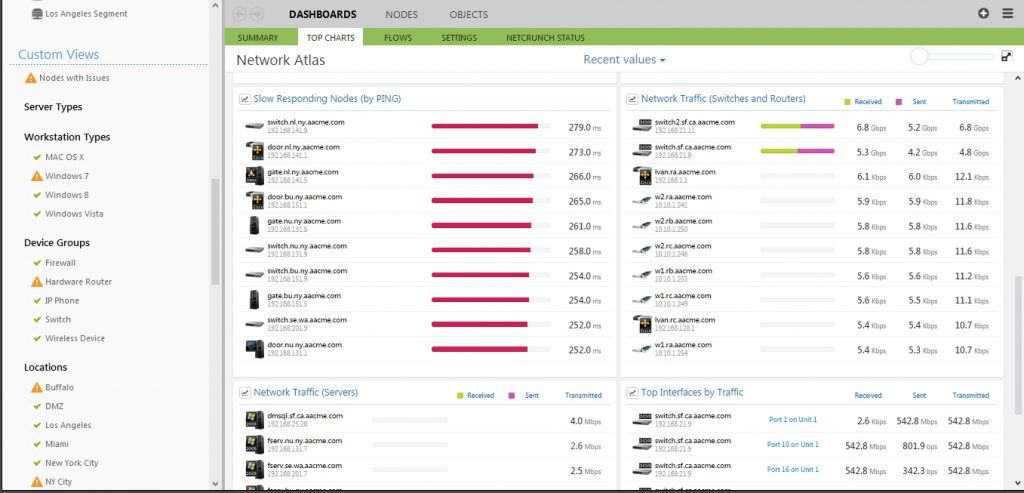Open Slow Responding Nodes (by PING) title link
Viewport: 1024px width, 493px height.
(x=327, y=99)
